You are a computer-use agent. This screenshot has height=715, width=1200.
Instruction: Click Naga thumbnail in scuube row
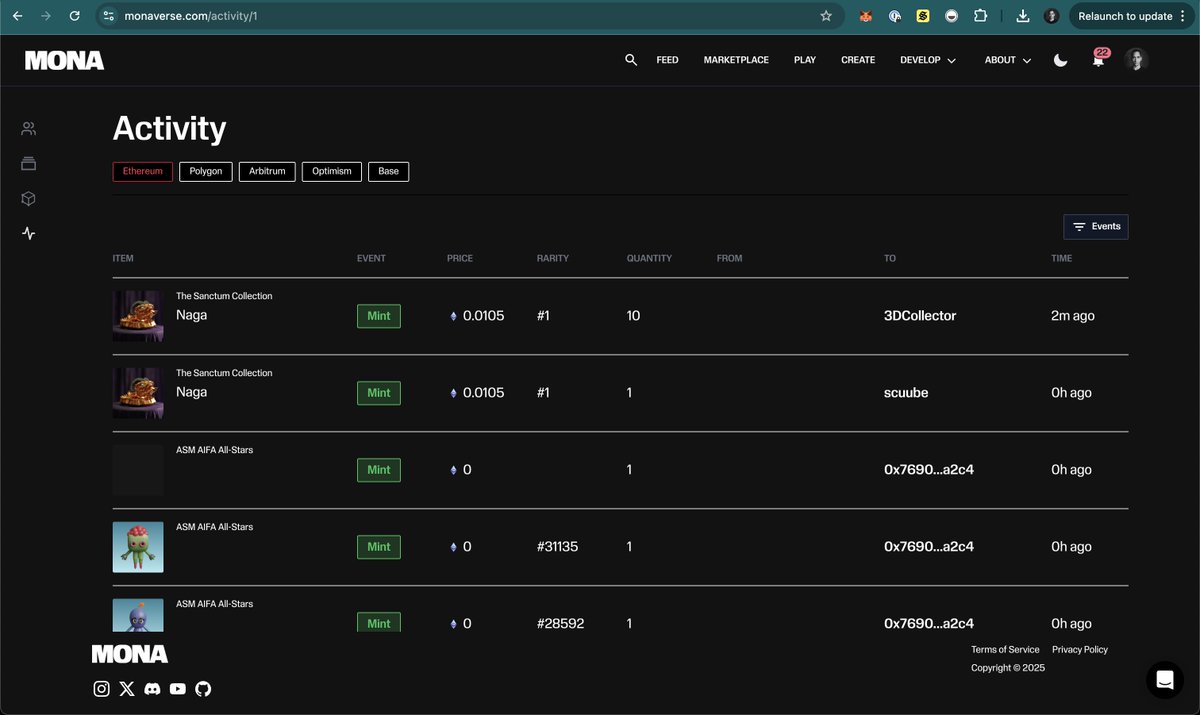point(138,393)
